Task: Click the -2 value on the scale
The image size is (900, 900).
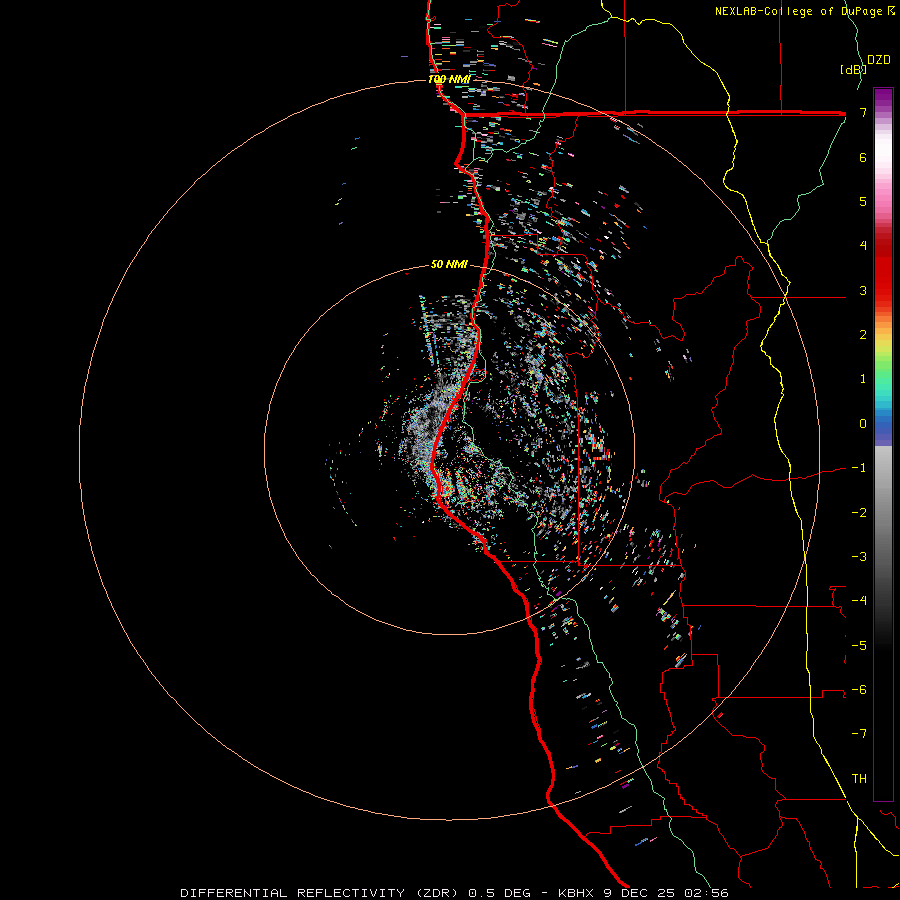Action: (x=859, y=512)
